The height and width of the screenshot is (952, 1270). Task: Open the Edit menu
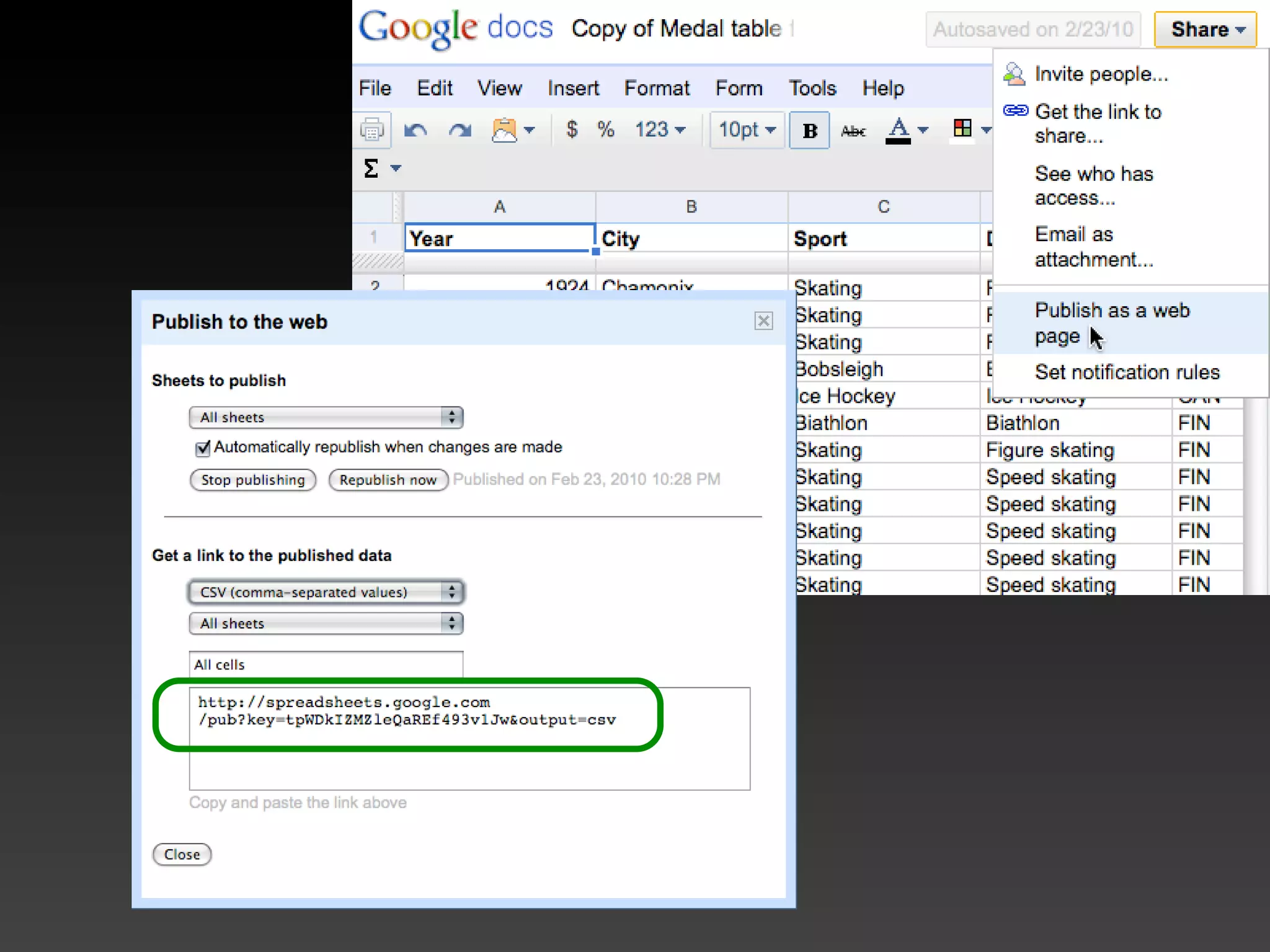coord(435,88)
